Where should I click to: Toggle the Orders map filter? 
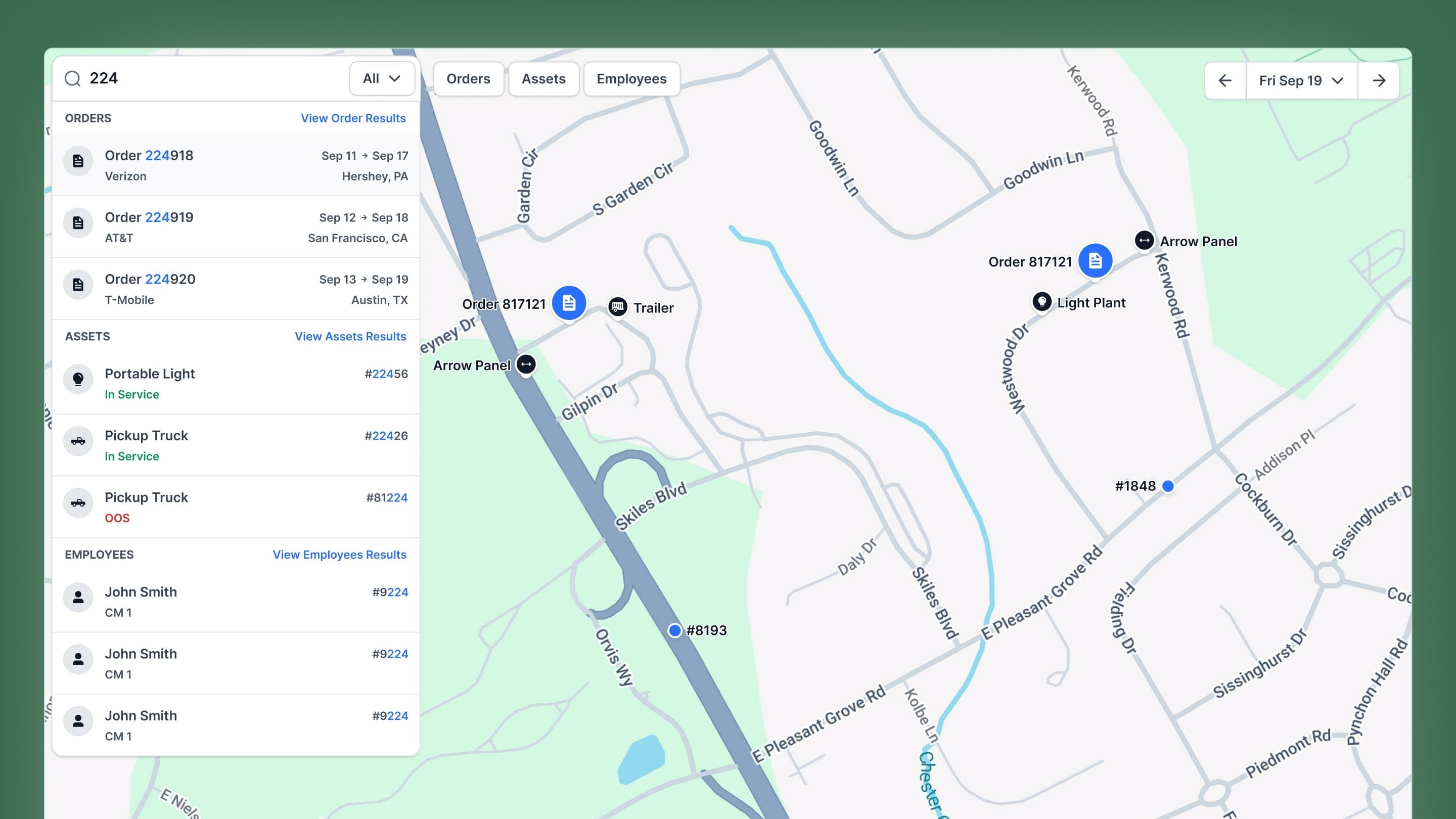(469, 78)
